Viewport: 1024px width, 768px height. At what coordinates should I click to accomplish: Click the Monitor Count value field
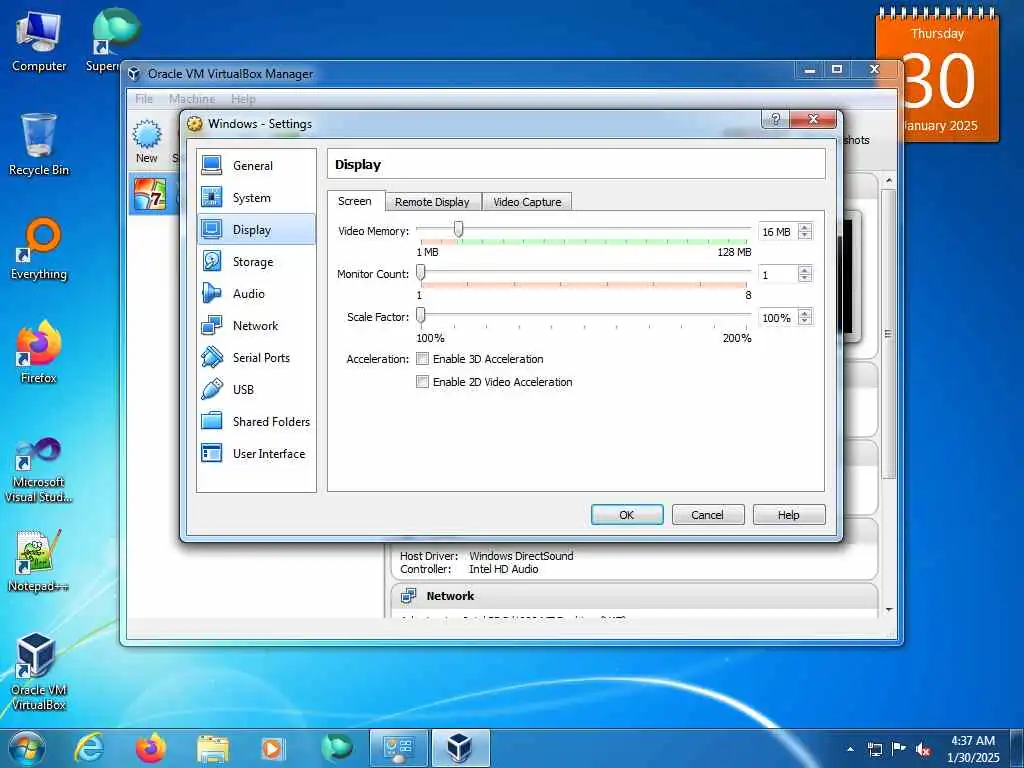tap(778, 275)
